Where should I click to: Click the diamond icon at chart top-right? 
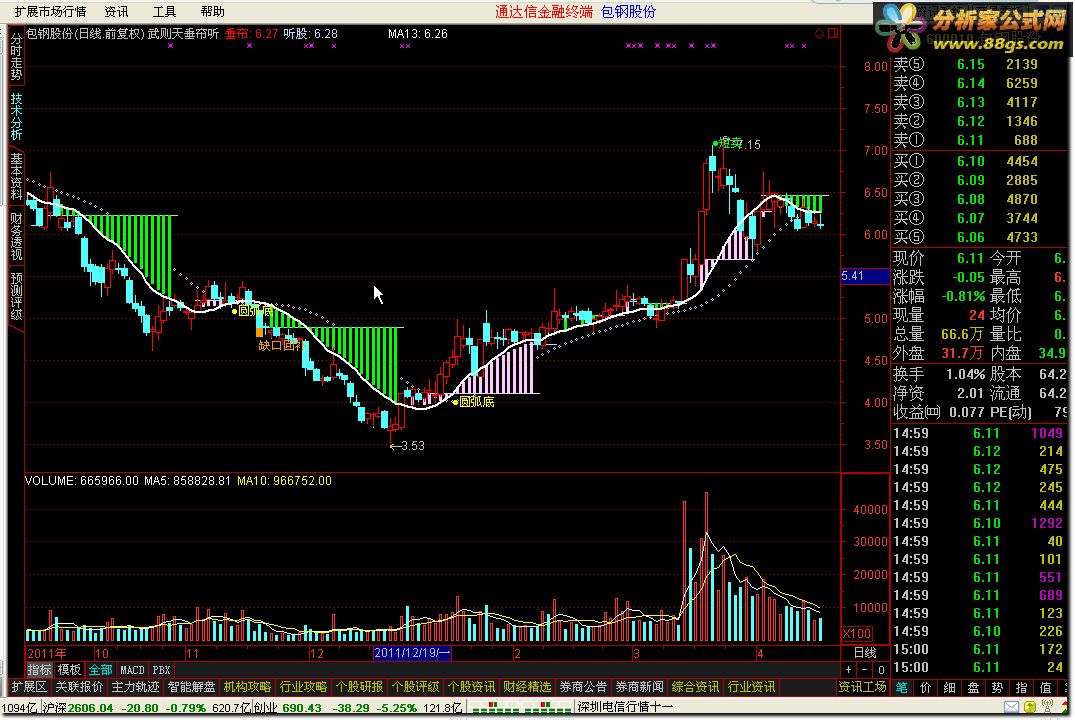point(819,34)
